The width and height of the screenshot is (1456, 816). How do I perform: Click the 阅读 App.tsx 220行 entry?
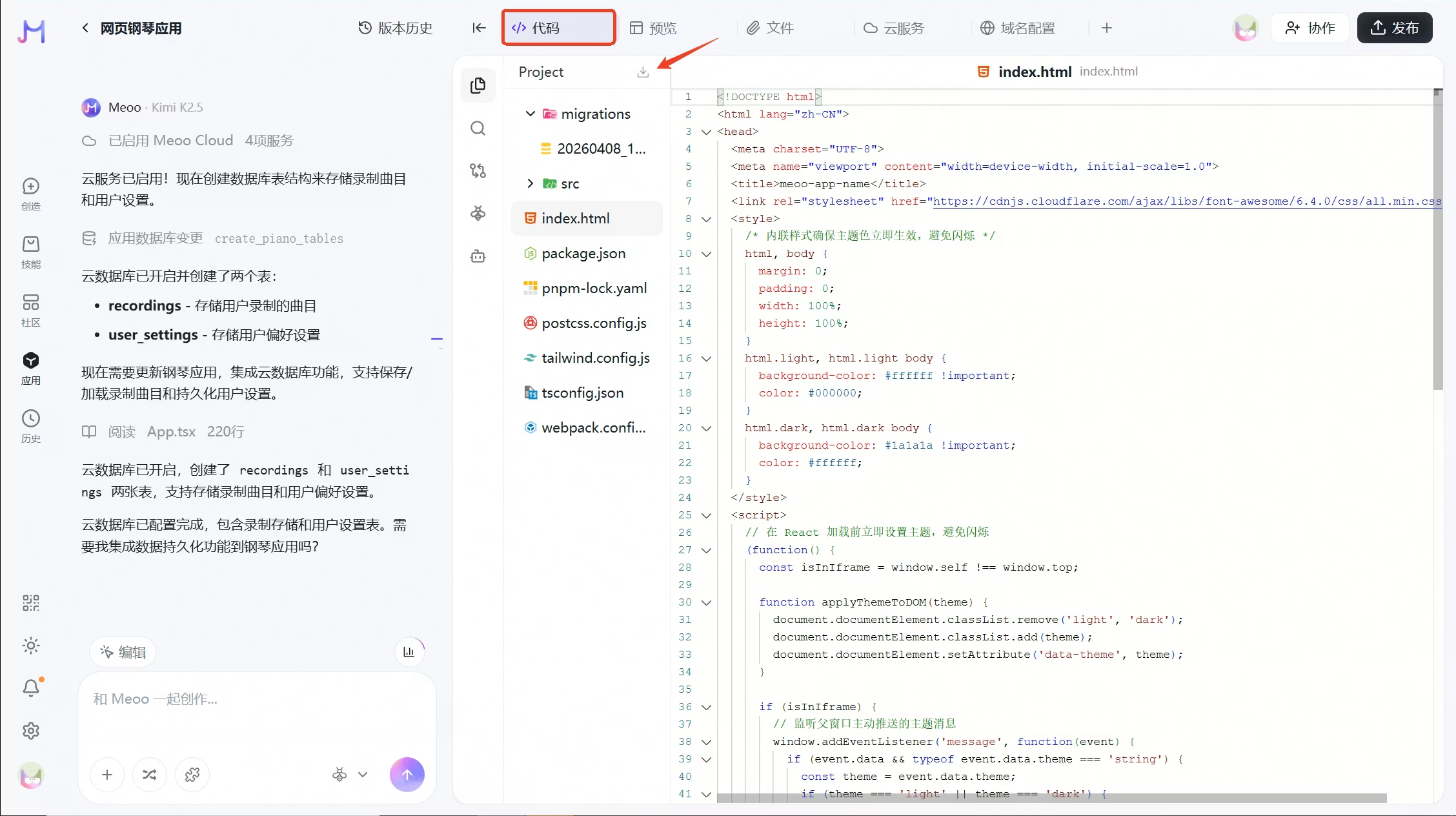pyautogui.click(x=163, y=431)
